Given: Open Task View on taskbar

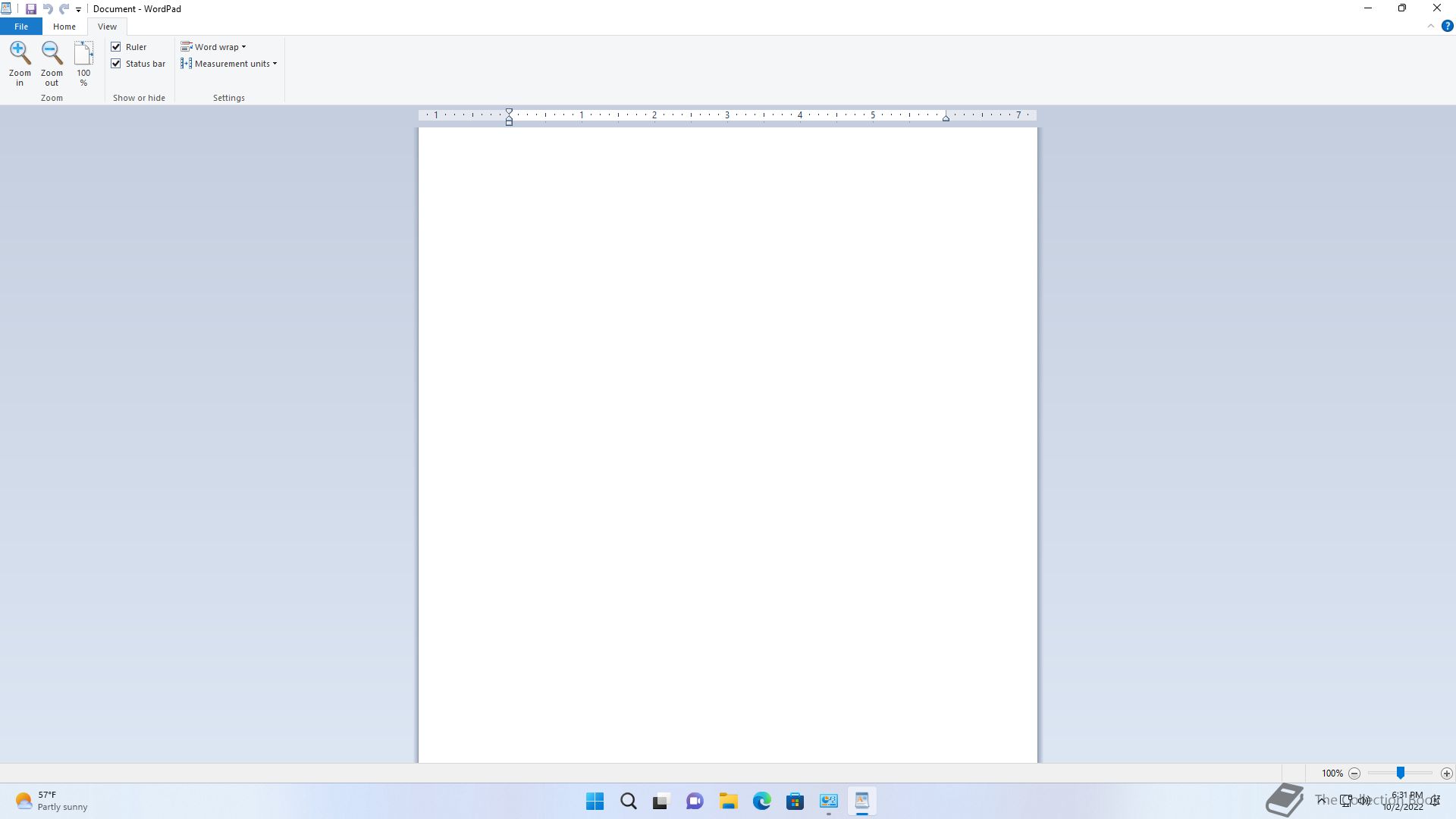Looking at the screenshot, I should [661, 801].
